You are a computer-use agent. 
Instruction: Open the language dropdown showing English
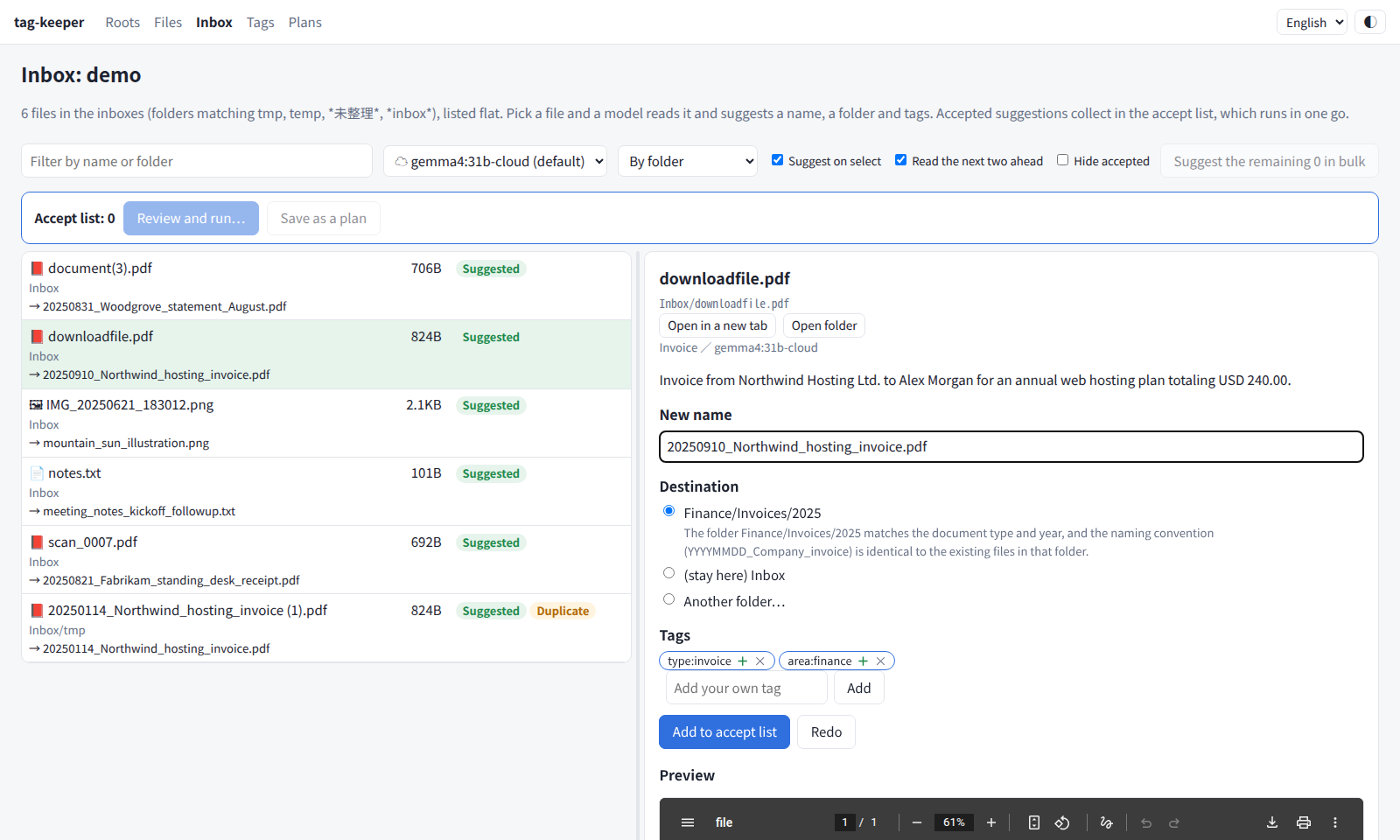(x=1312, y=23)
